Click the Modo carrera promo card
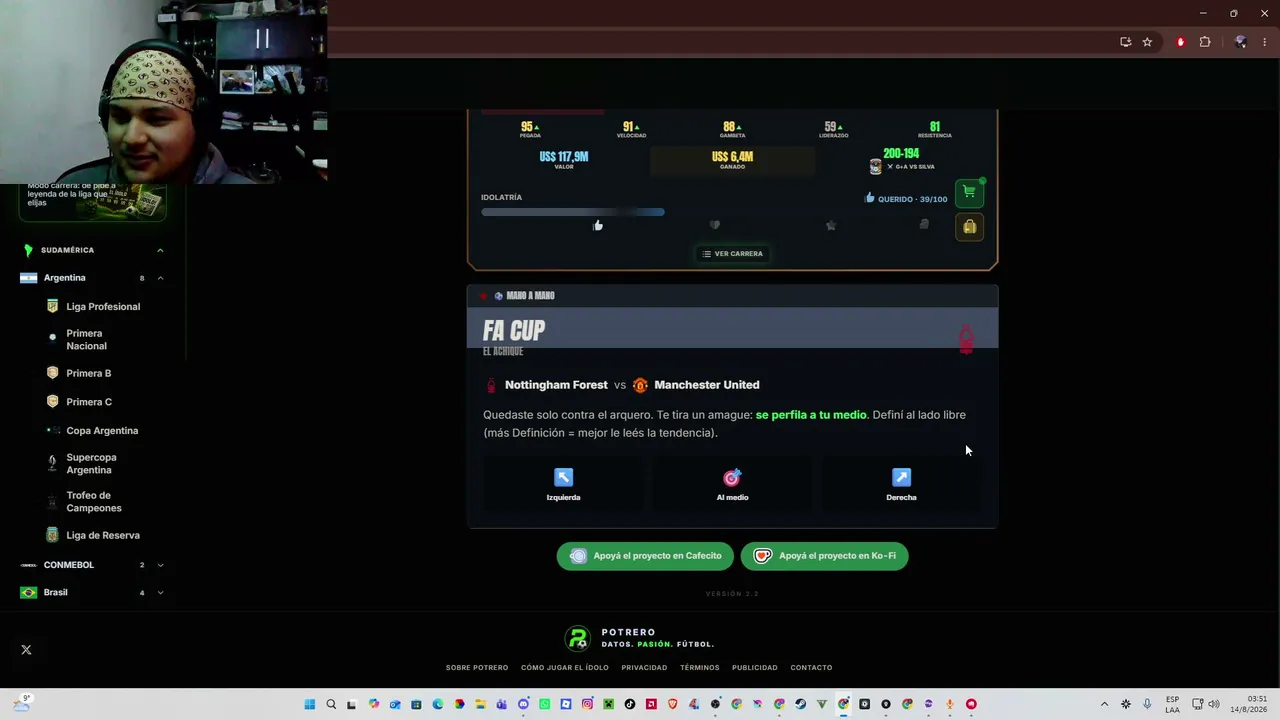The height and width of the screenshot is (720, 1280). tap(93, 200)
